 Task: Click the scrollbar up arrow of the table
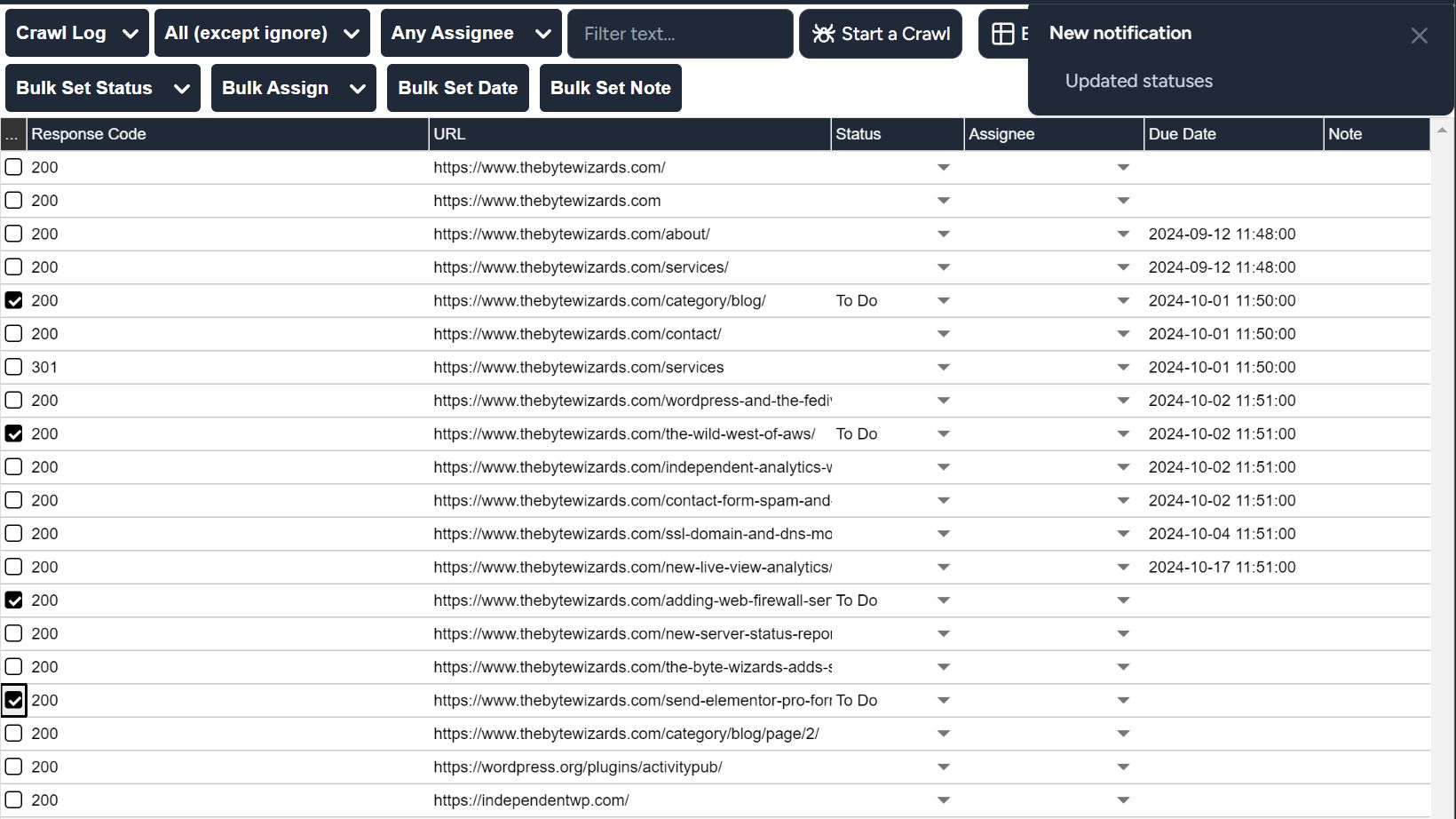[x=1442, y=131]
